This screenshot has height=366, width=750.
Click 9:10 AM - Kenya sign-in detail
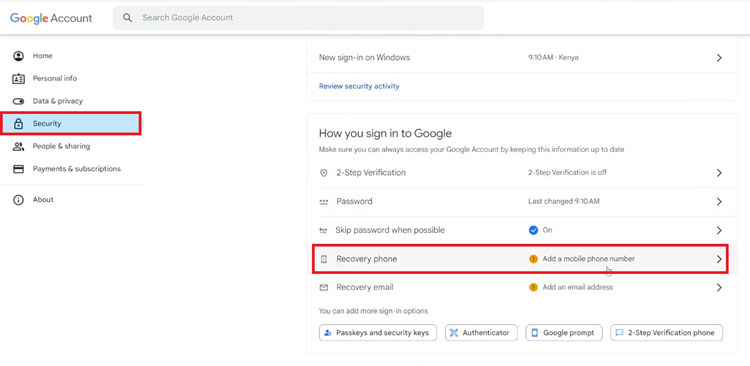pyautogui.click(x=553, y=57)
